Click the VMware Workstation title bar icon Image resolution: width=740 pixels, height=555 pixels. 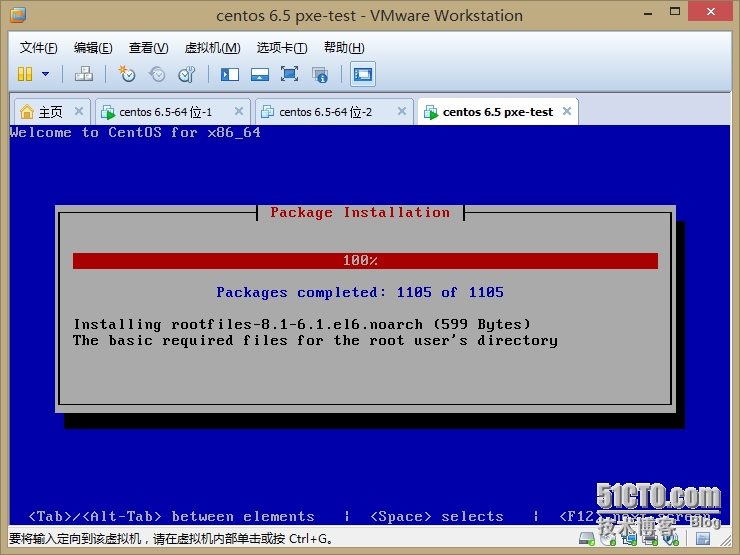[18, 15]
